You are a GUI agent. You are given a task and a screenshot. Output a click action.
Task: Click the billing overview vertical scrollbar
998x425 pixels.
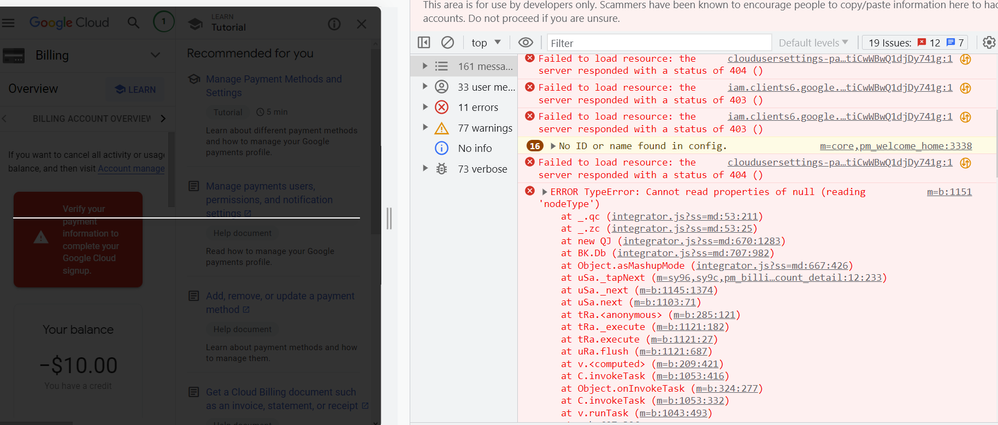click(x=171, y=169)
